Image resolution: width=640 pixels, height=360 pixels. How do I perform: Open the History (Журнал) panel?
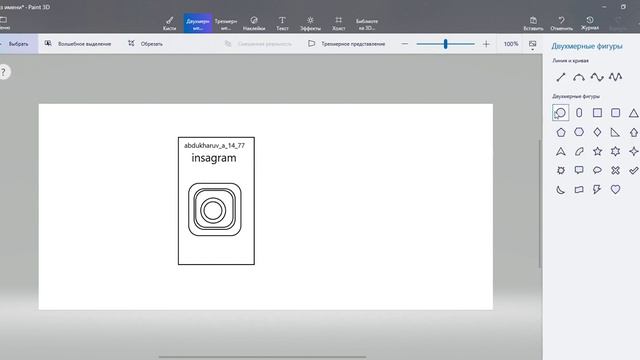590,23
